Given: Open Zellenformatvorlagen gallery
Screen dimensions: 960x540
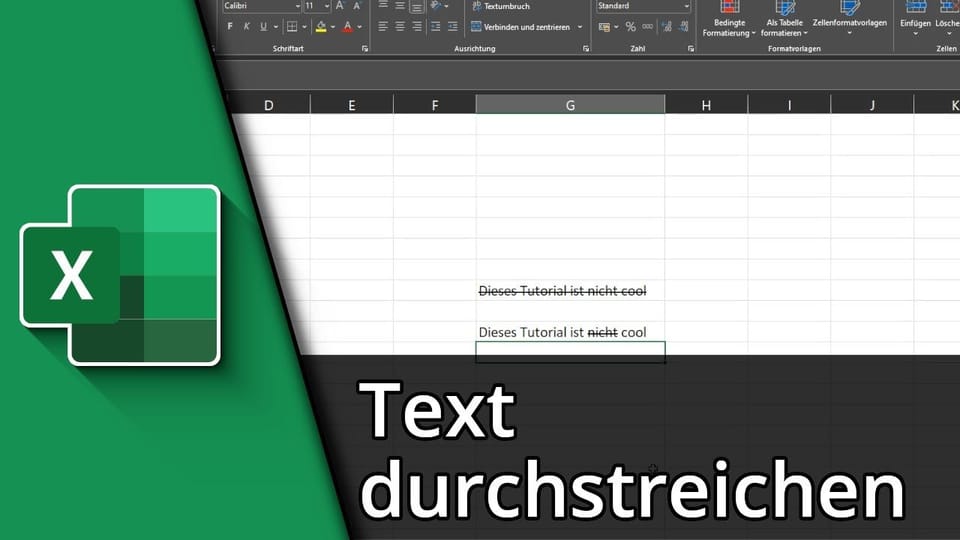Looking at the screenshot, I should coord(850,18).
